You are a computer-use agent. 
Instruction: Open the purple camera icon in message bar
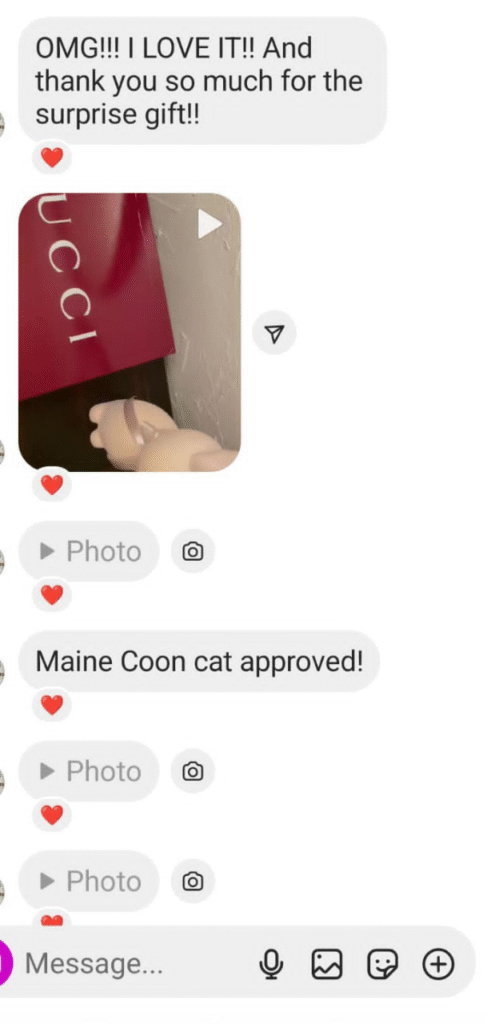tap(5, 964)
